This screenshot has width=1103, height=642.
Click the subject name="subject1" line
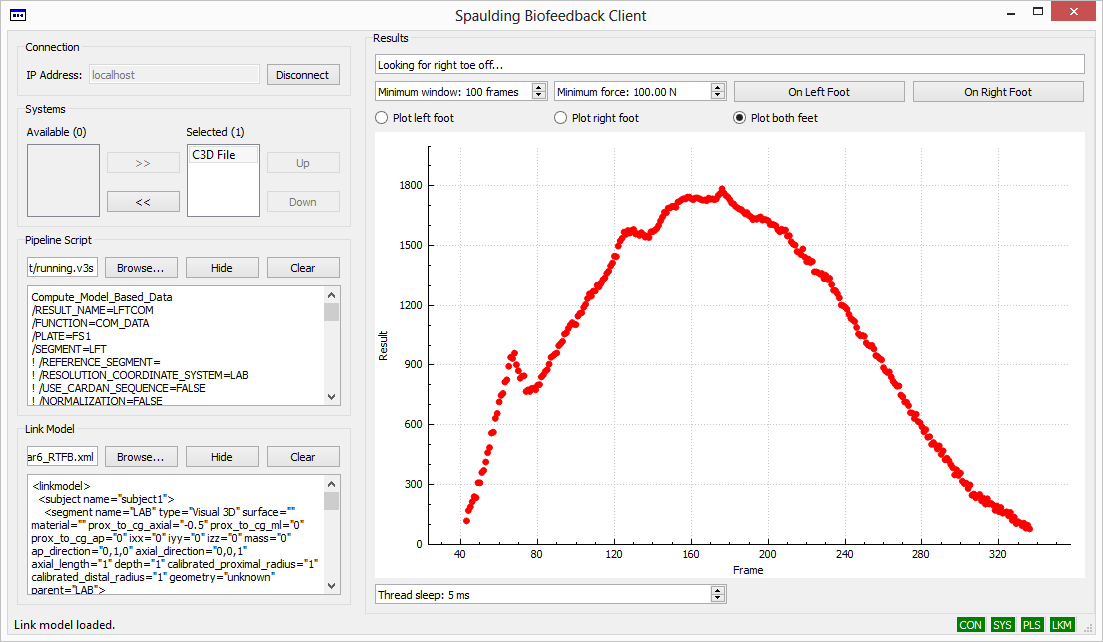click(x=106, y=499)
